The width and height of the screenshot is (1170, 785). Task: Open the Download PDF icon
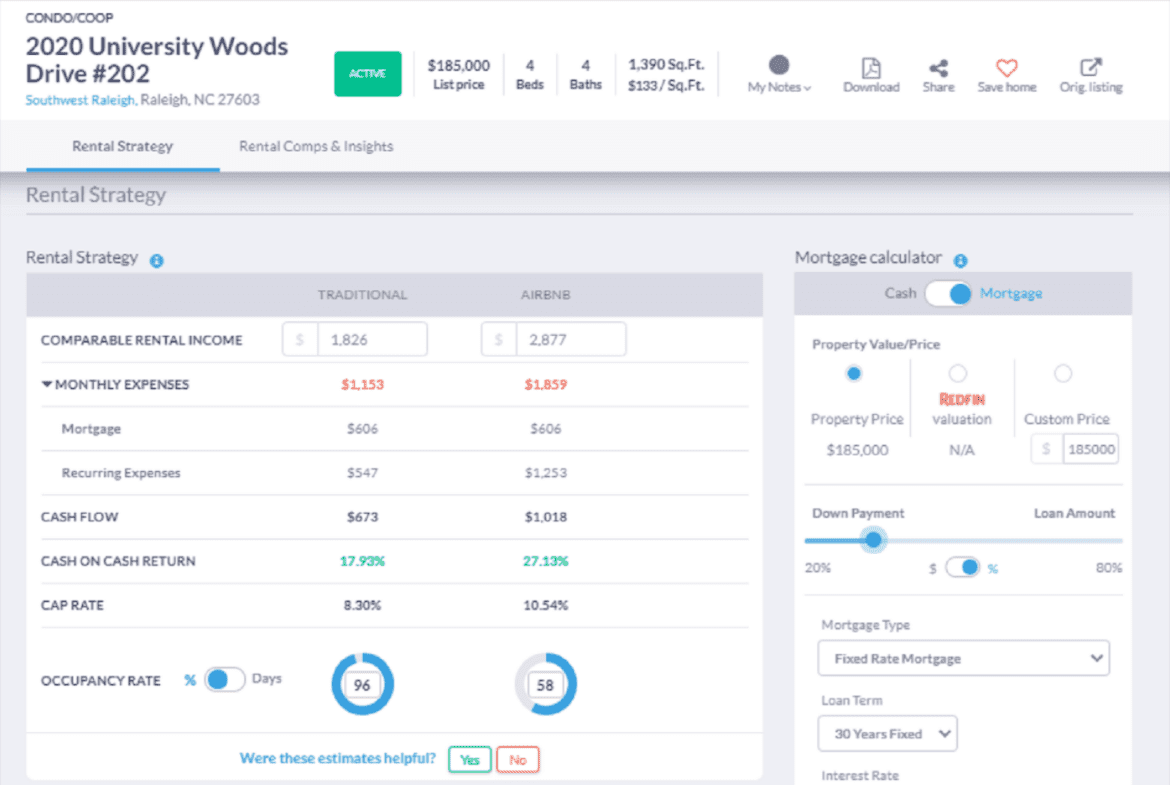tap(870, 66)
